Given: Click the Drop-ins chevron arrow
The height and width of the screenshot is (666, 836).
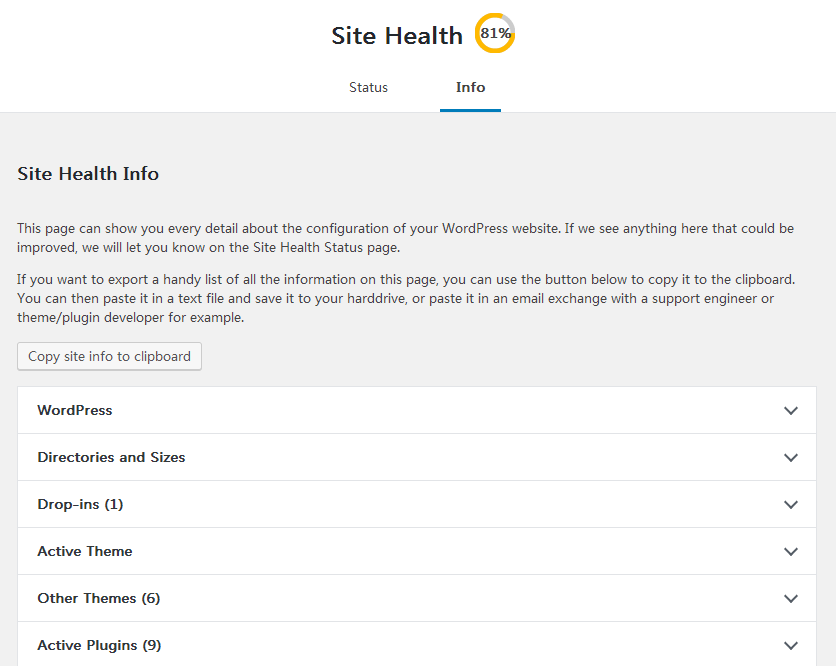Looking at the screenshot, I should pyautogui.click(x=791, y=505).
